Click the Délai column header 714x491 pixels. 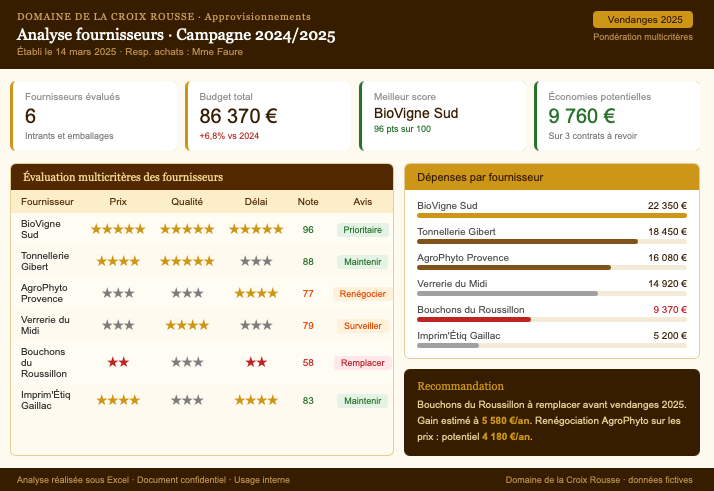[x=256, y=202]
